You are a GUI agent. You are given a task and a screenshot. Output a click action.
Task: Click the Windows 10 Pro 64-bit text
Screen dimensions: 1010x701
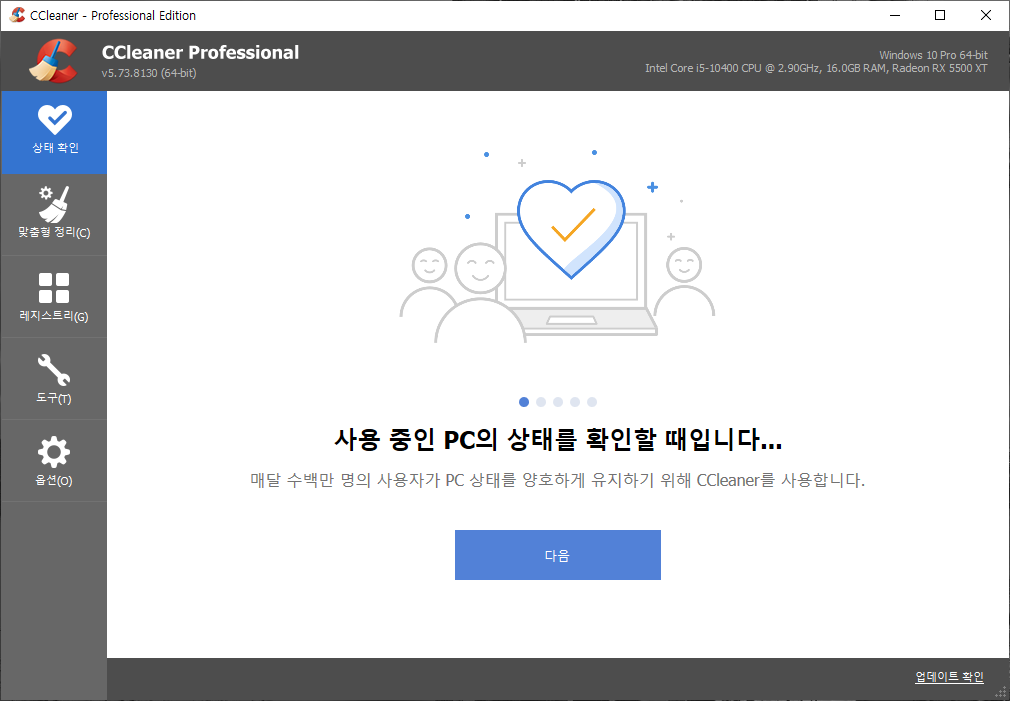click(933, 55)
